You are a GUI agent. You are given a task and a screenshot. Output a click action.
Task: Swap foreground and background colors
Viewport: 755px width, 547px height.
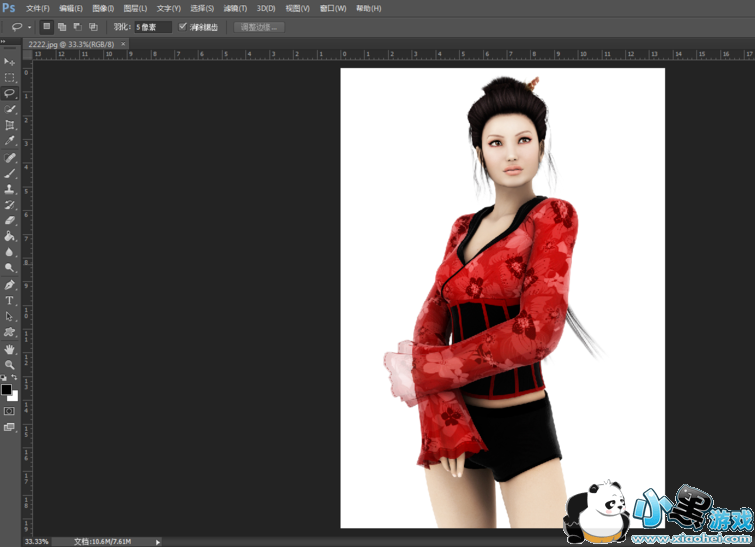coord(15,378)
